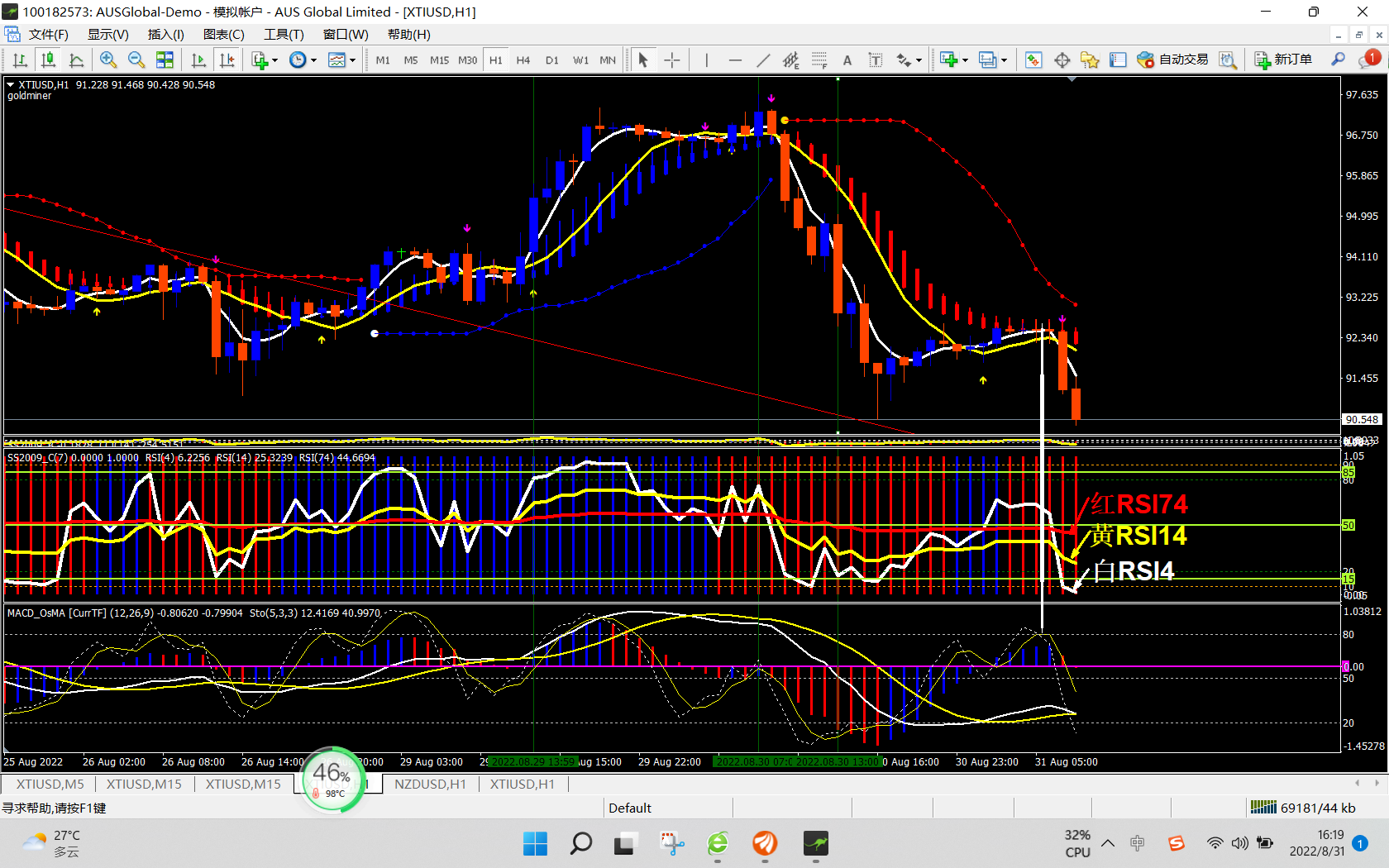Select the H1 timeframe
This screenshot has width=1389, height=868.
[495, 60]
